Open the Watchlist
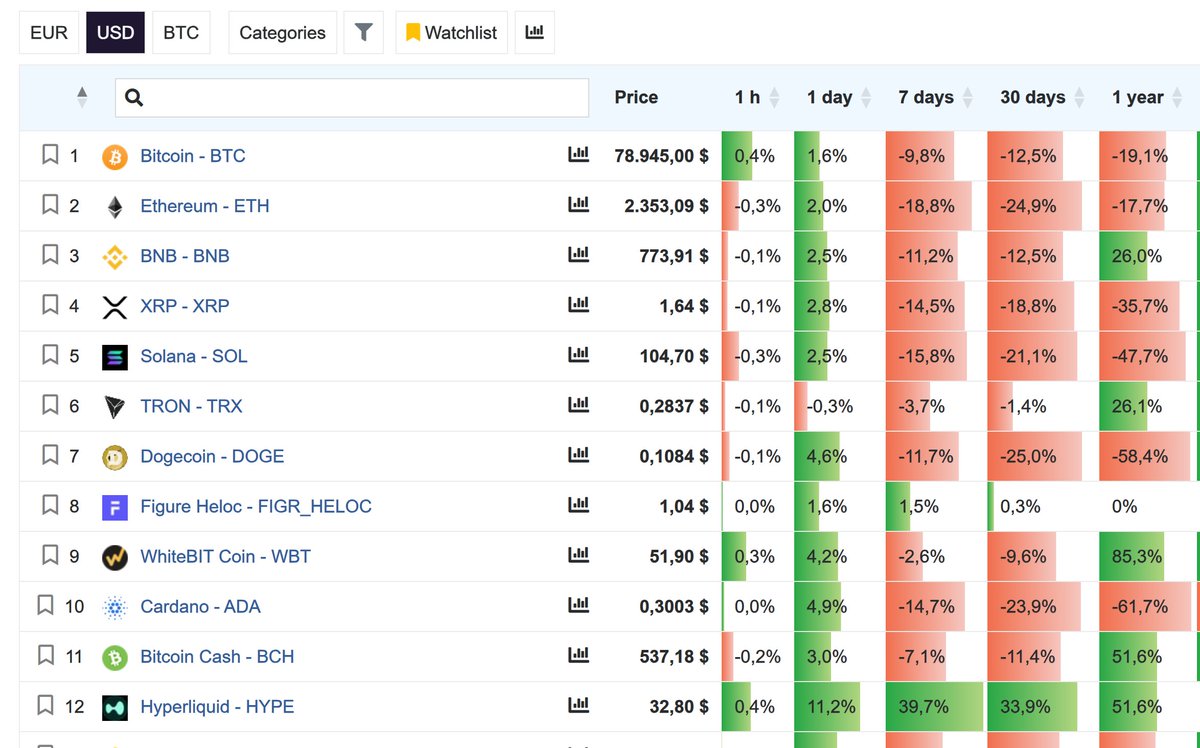The width and height of the screenshot is (1200, 748). pos(451,32)
